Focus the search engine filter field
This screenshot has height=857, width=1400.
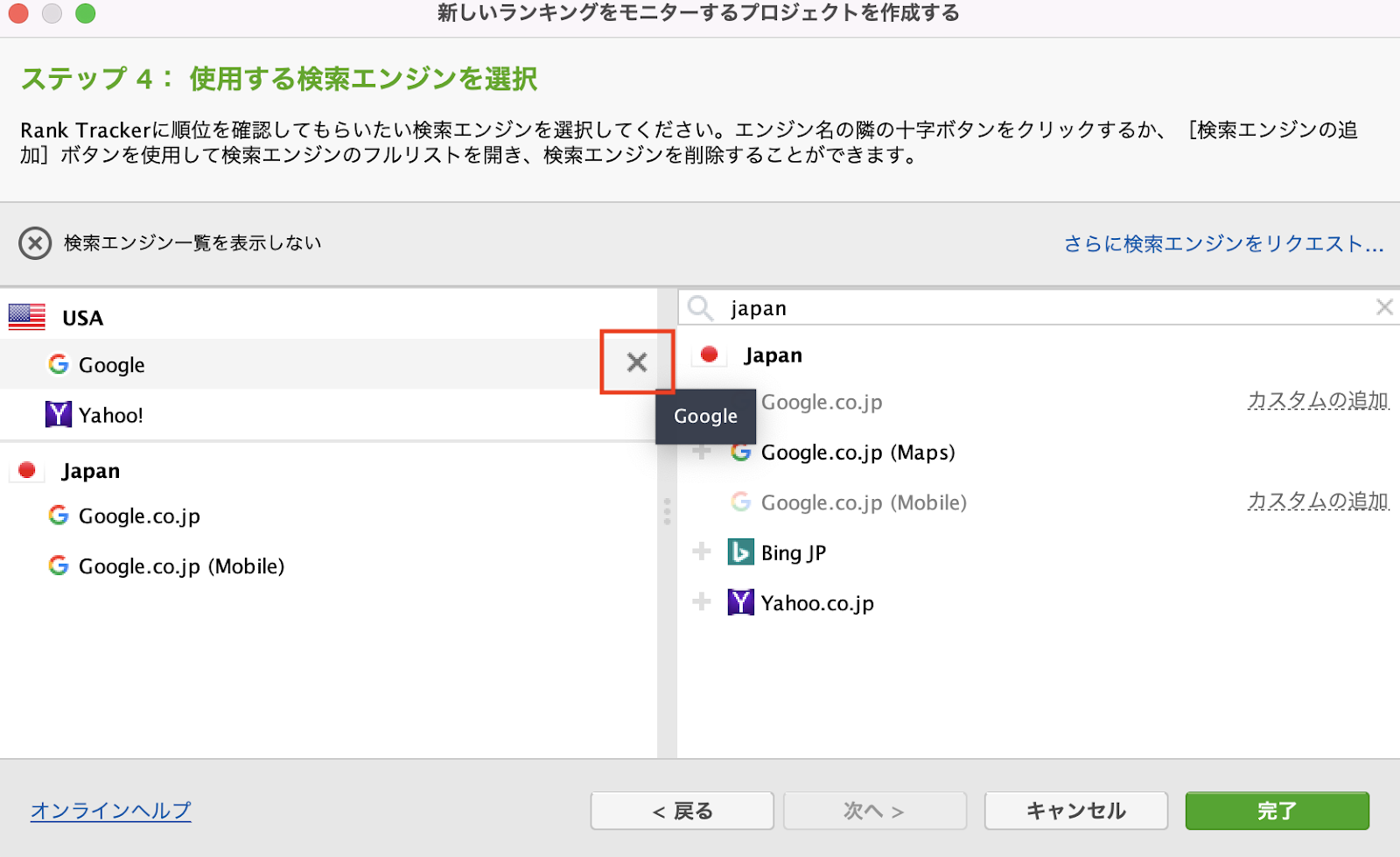click(x=1039, y=308)
